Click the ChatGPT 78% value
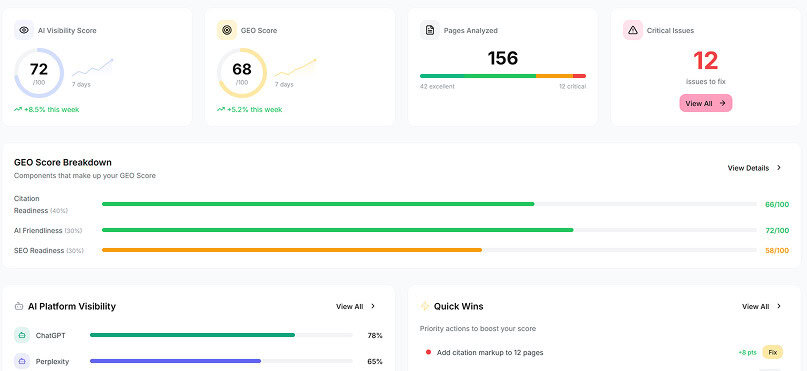 (x=375, y=335)
